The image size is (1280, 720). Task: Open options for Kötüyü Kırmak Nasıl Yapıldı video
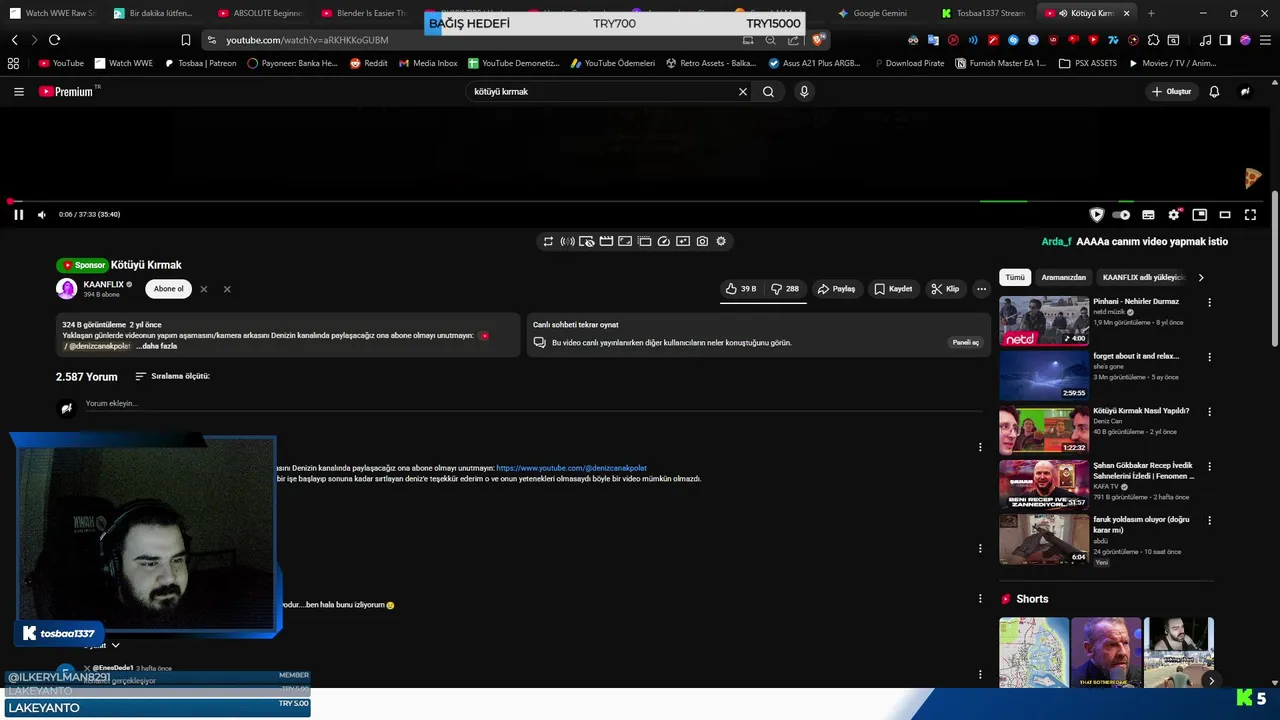pos(1210,412)
